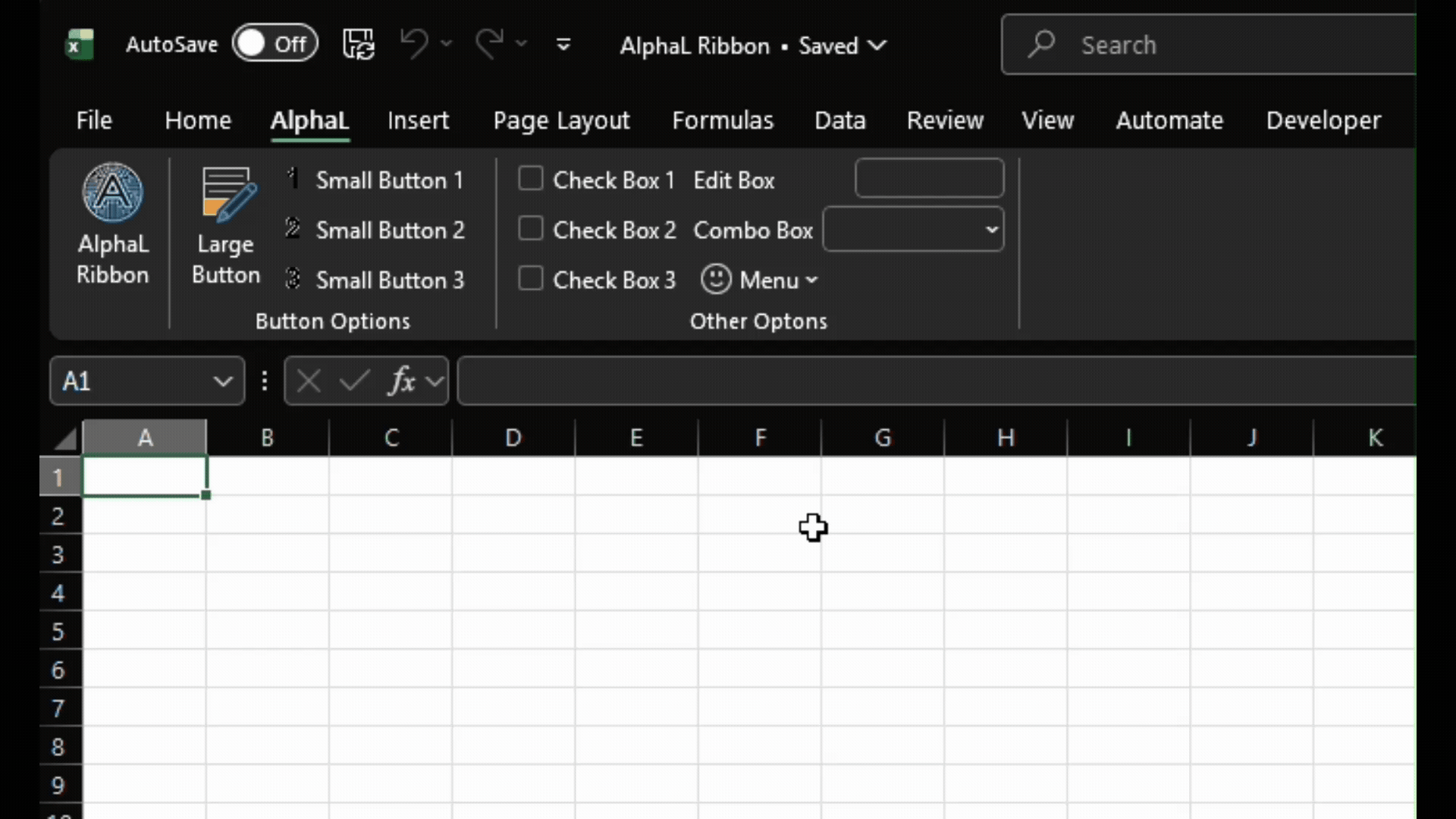The height and width of the screenshot is (819, 1456).
Task: Switch to the Developer ribbon tab
Action: (1323, 120)
